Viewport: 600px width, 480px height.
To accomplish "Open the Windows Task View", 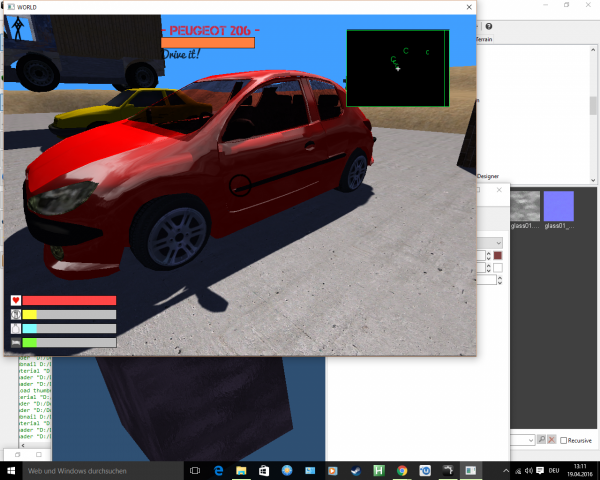I will 194,470.
